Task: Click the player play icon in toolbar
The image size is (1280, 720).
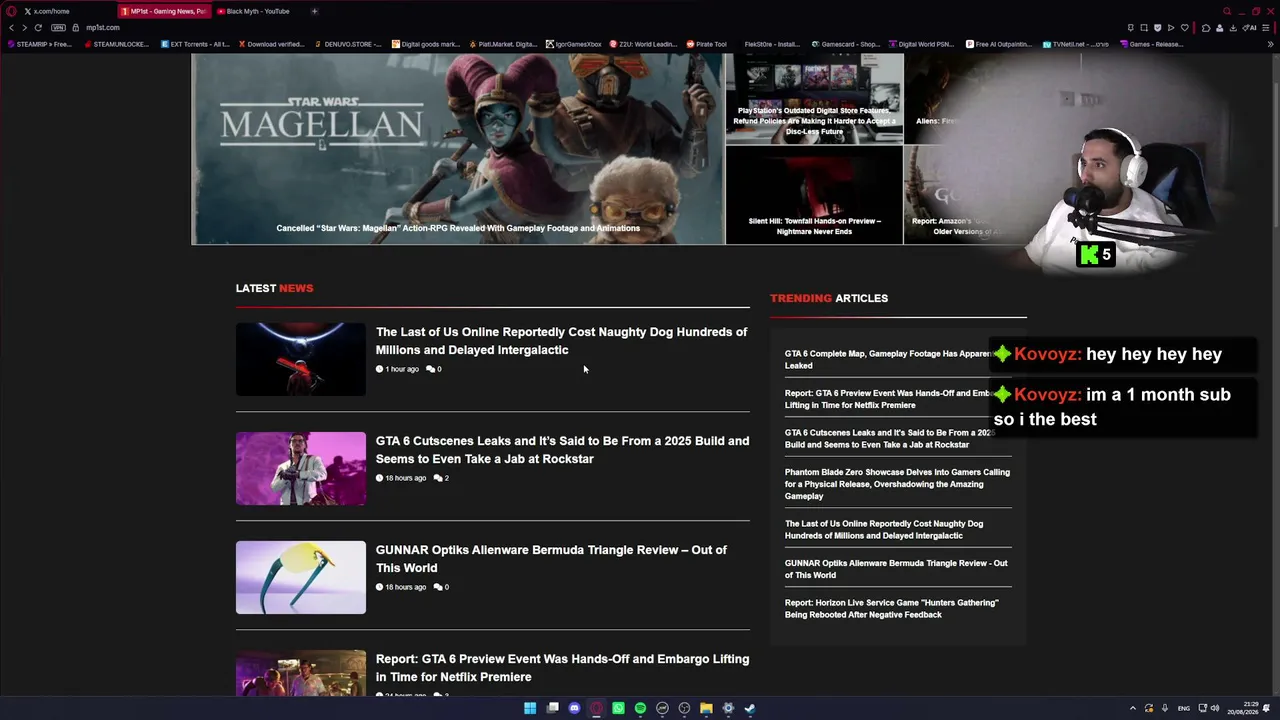Action: pos(1171,28)
